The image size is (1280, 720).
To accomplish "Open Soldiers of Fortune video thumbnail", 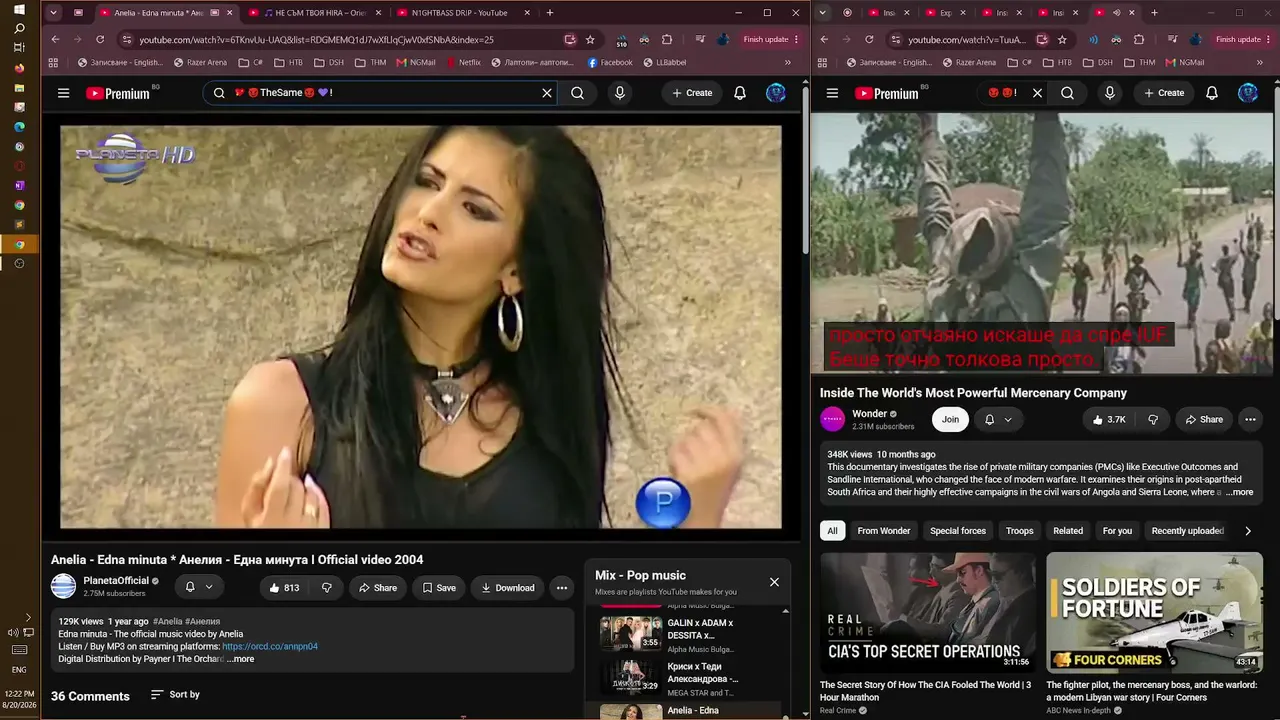I will point(1155,612).
